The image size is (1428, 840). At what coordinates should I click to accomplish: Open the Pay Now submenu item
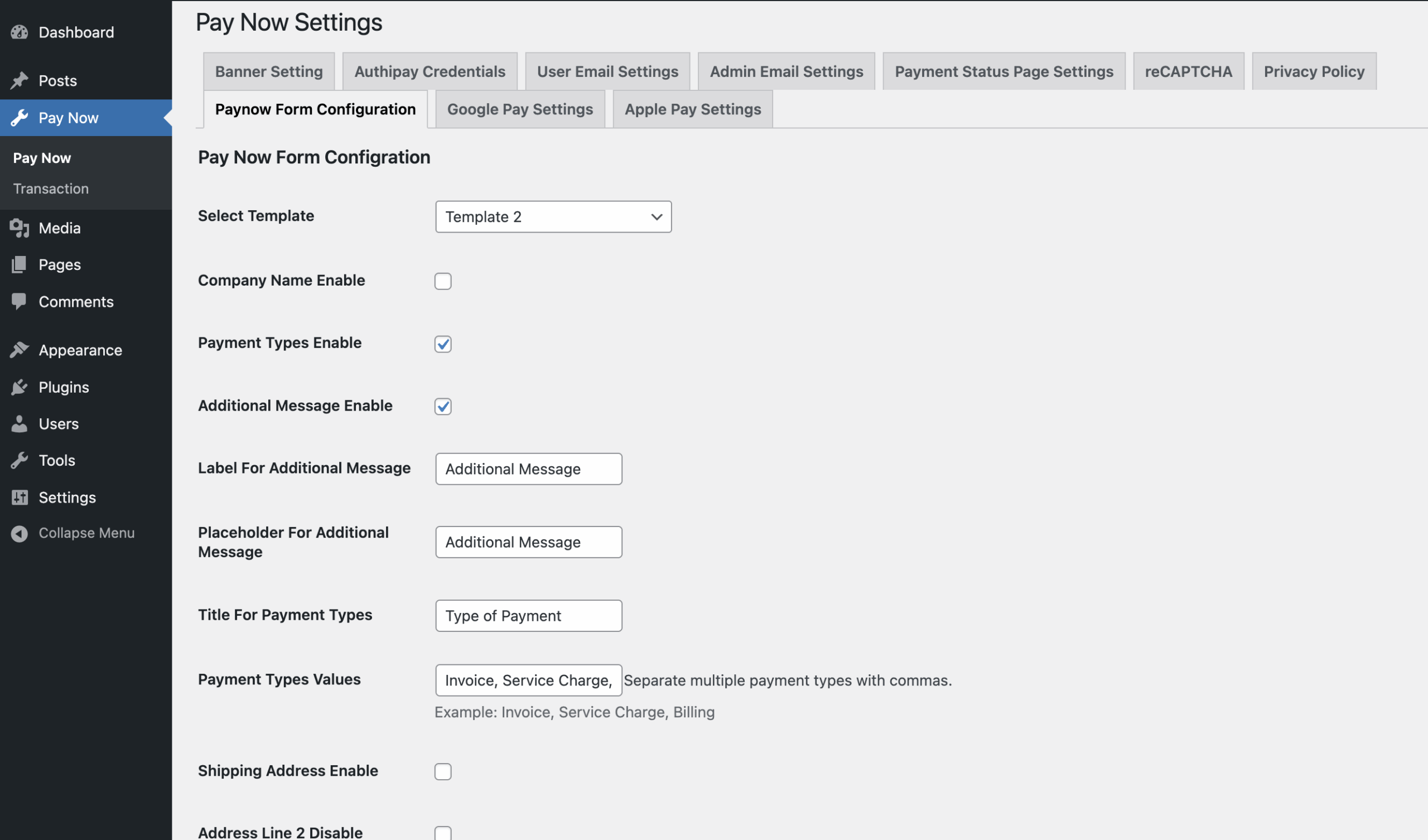[42, 158]
